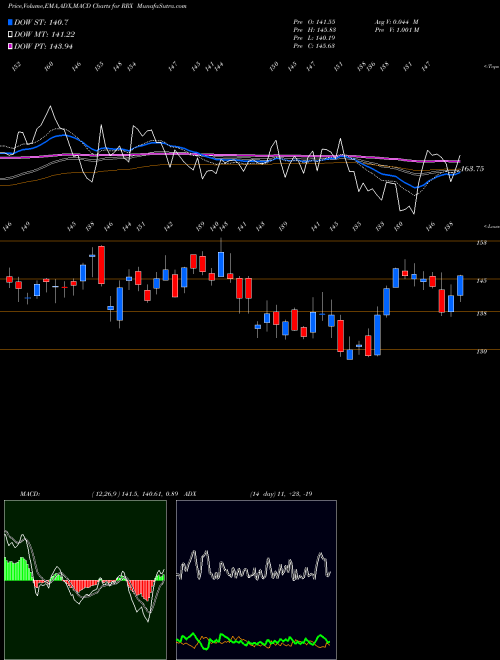Click inside the green MACD histogram chart

point(85,580)
